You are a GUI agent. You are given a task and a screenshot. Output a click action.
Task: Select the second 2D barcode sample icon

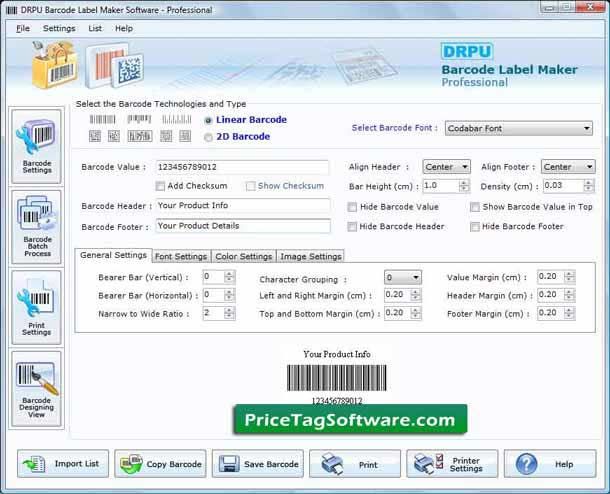[114, 136]
